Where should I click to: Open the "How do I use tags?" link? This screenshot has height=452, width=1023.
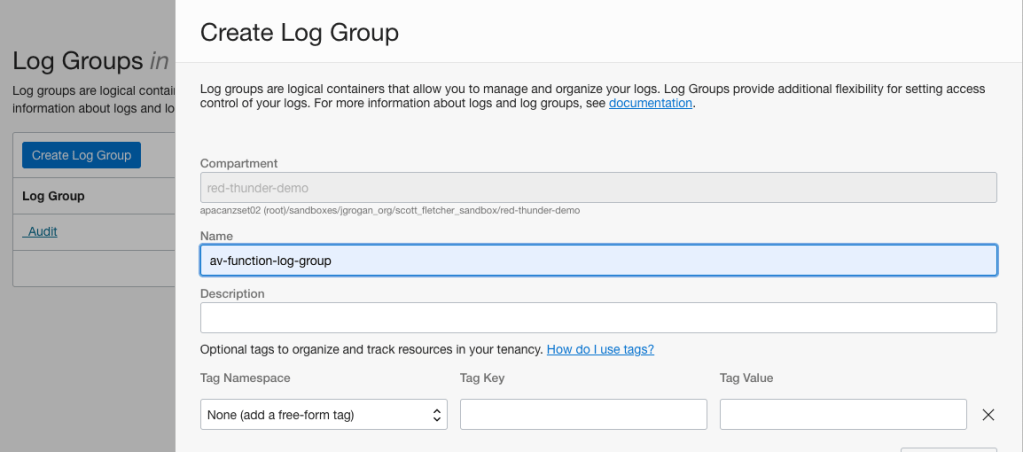click(x=600, y=350)
